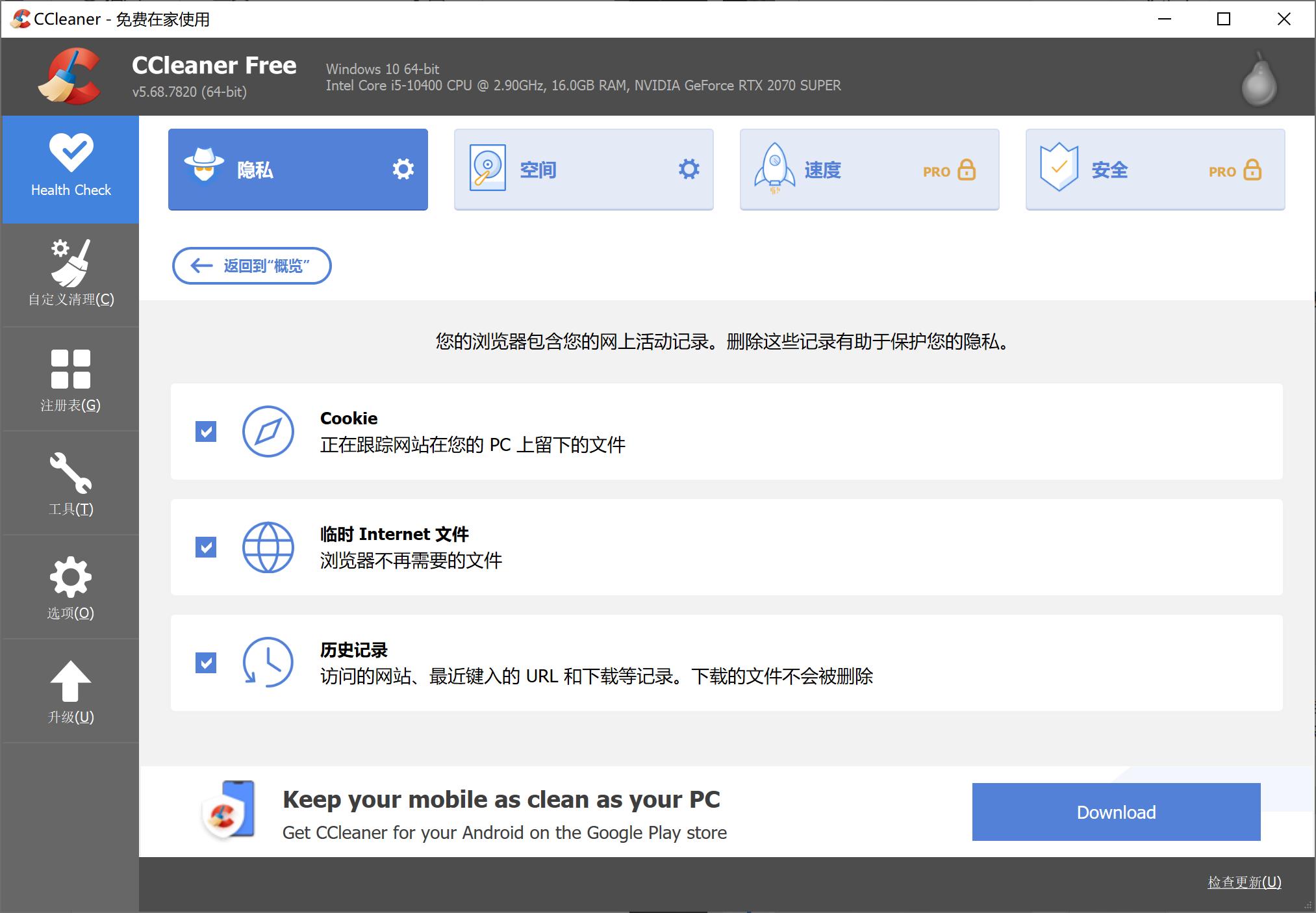Open settings gear on the 空间 card
The image size is (1316, 913).
[689, 168]
